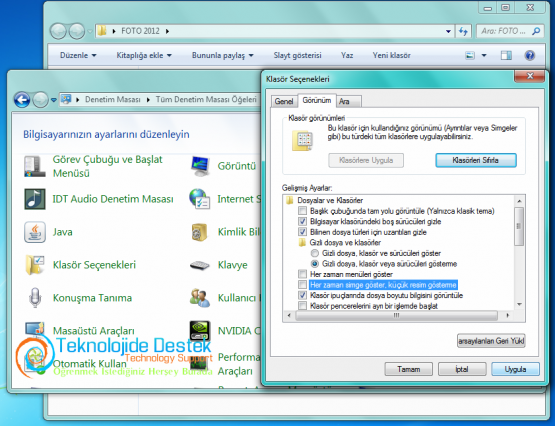Click the help icon in FOTO 2012 toolbar

[530, 55]
